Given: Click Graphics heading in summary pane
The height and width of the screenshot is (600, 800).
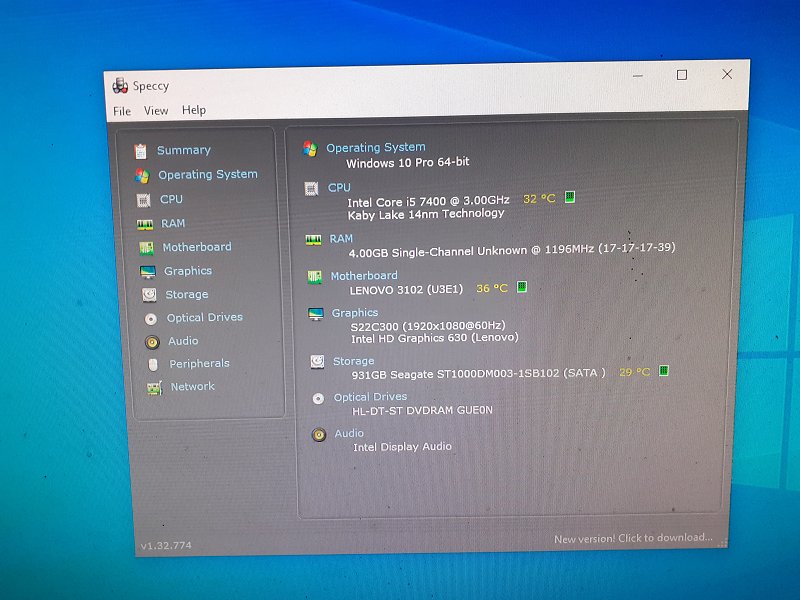Looking at the screenshot, I should (x=355, y=313).
